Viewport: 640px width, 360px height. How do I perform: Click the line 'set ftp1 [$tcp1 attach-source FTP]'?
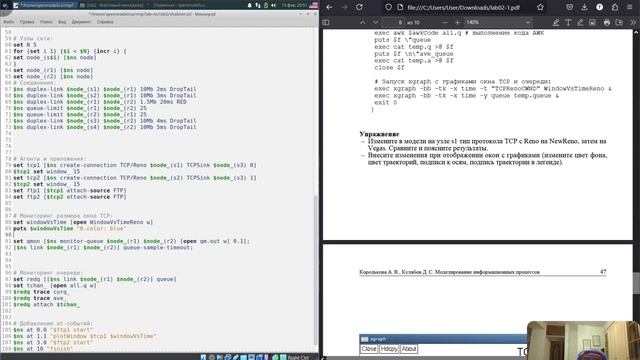(70, 191)
